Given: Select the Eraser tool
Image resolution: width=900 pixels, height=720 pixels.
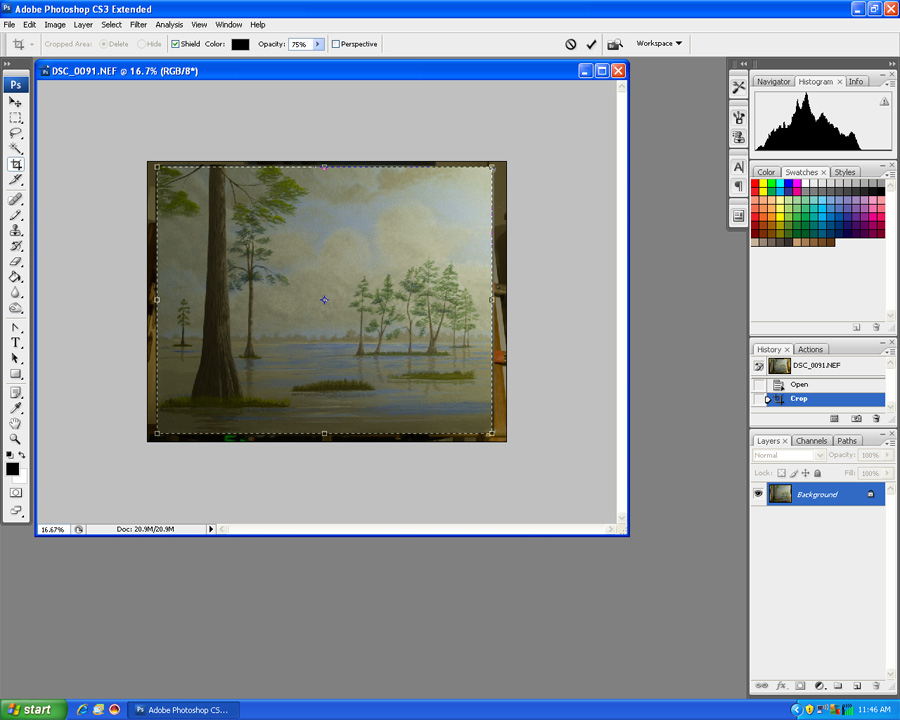Looking at the screenshot, I should point(15,261).
